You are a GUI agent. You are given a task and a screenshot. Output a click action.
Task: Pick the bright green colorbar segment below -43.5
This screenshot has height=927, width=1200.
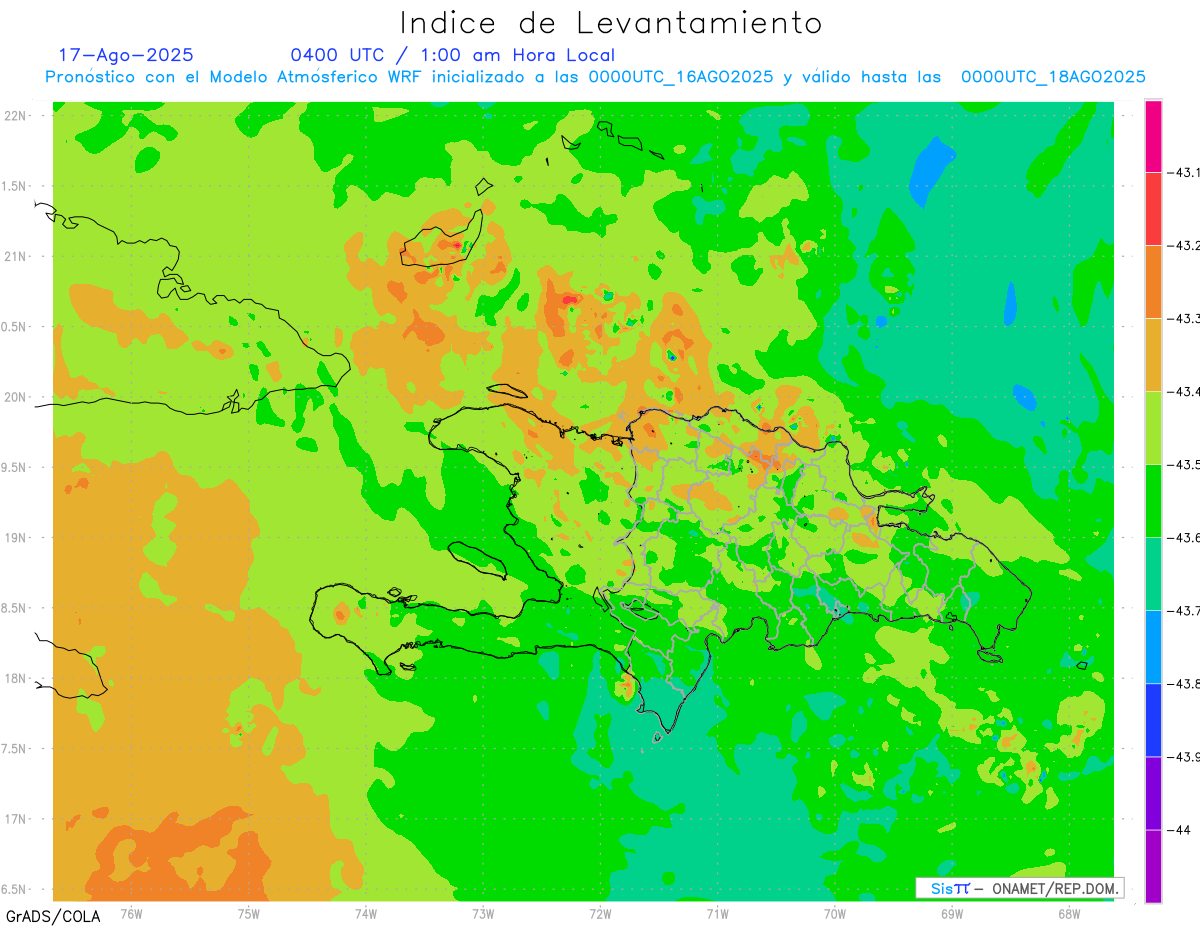[1153, 501]
